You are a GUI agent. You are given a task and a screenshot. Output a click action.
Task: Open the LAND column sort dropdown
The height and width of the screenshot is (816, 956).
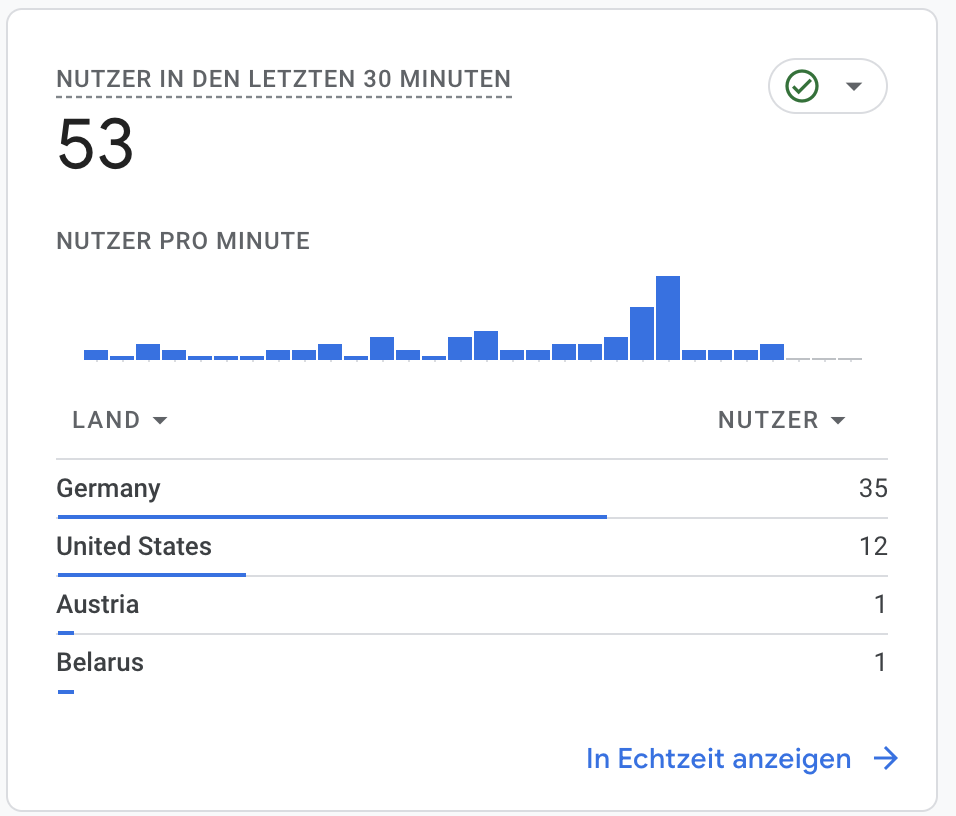click(x=160, y=420)
